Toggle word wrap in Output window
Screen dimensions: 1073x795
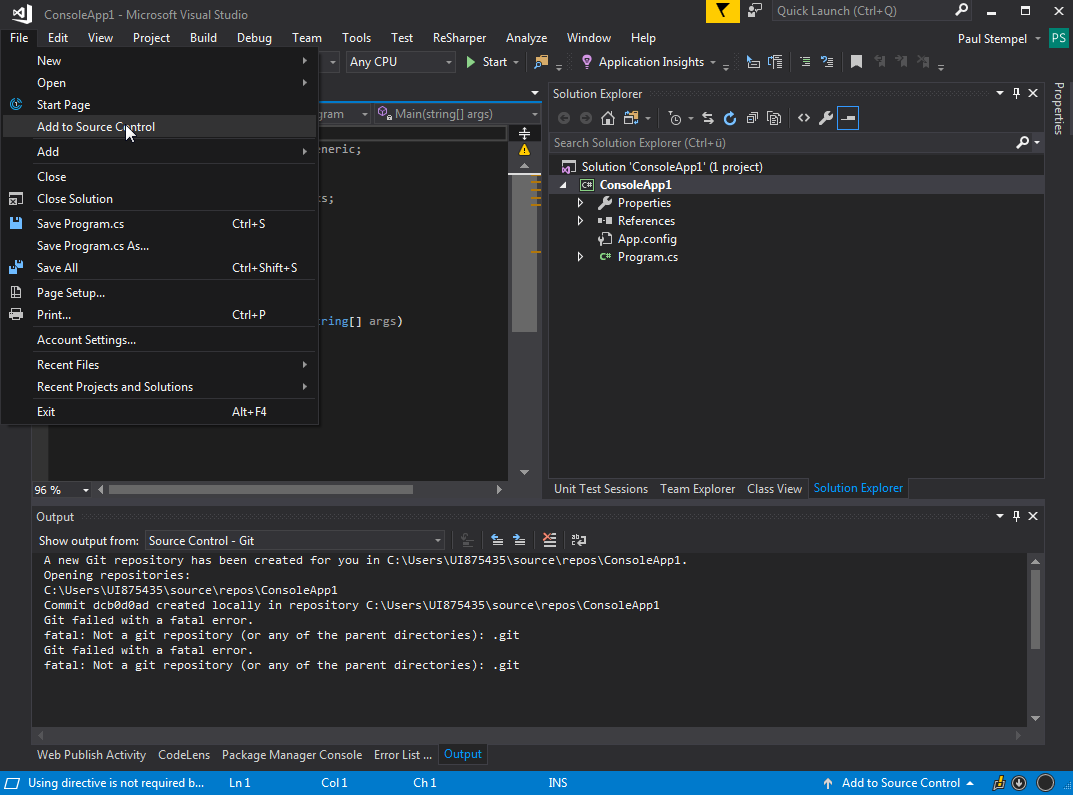579,540
